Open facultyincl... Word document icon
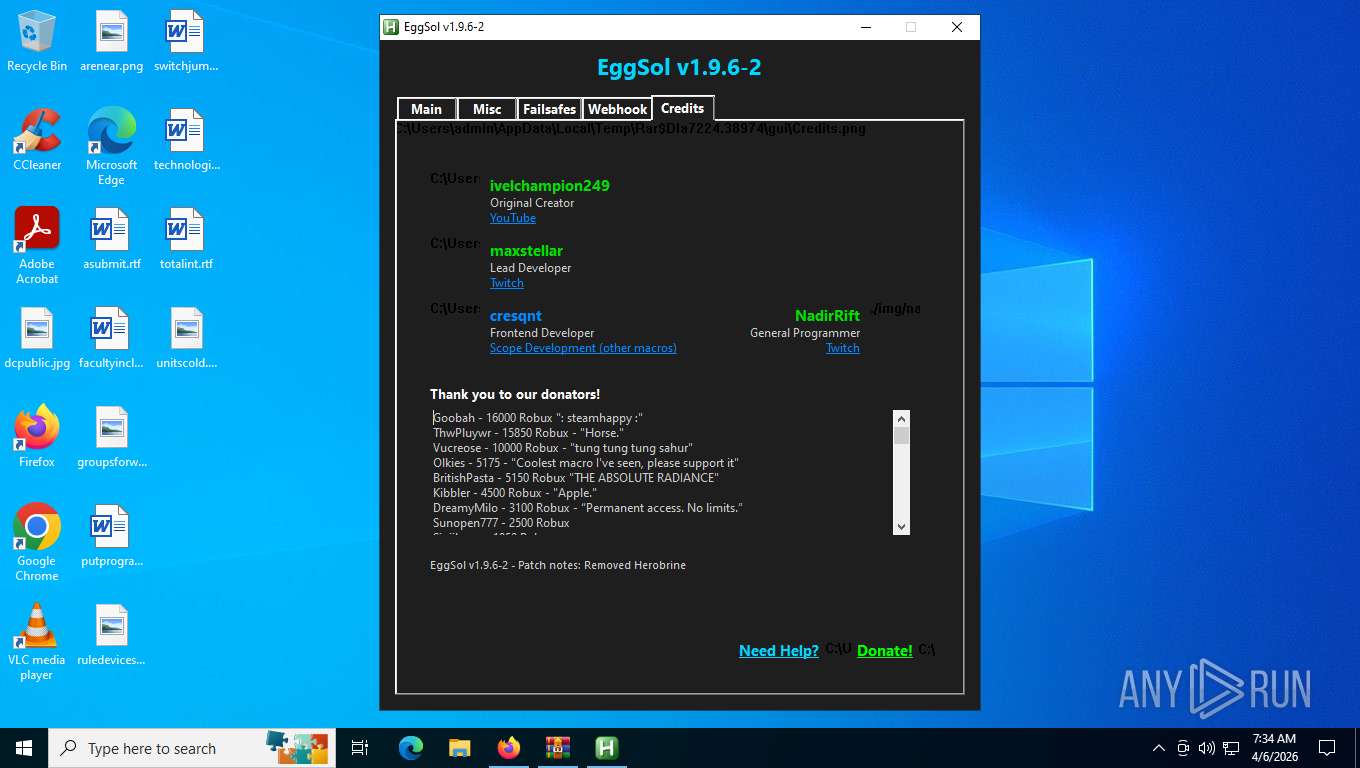 pyautogui.click(x=112, y=338)
